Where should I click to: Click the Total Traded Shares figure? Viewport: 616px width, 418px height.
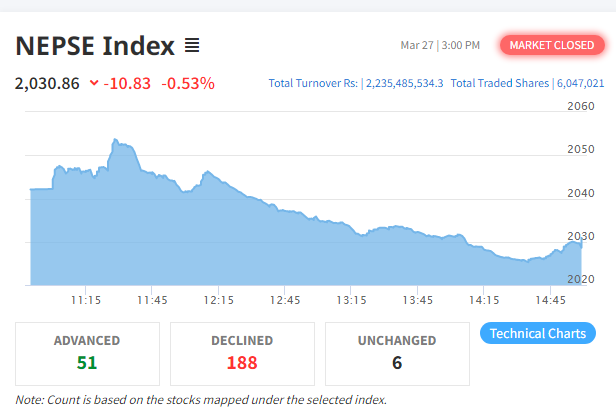pyautogui.click(x=580, y=83)
